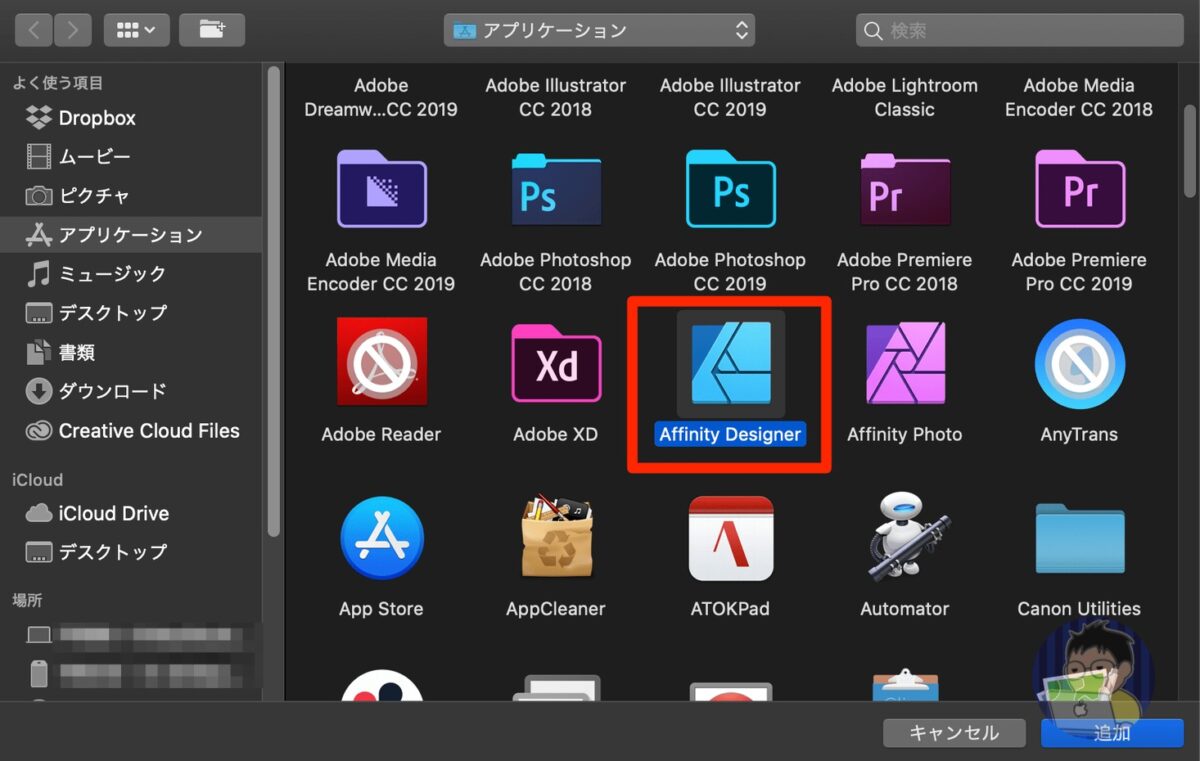Select the App Store app icon

point(381,538)
